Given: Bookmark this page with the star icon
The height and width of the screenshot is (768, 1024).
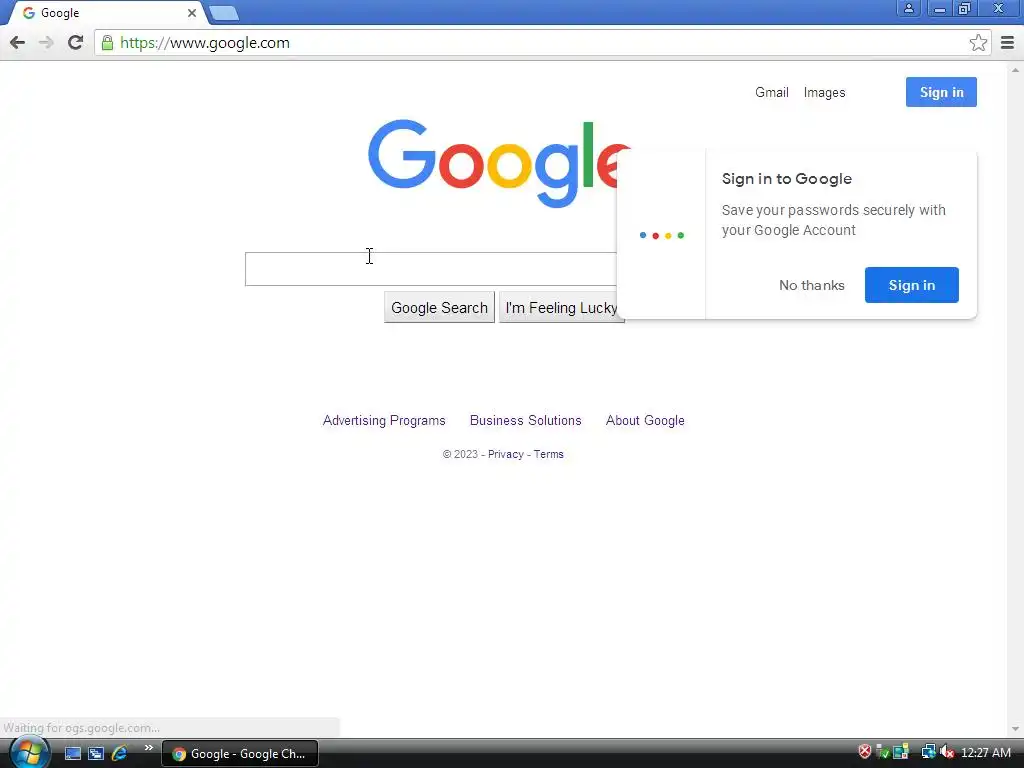Looking at the screenshot, I should [978, 43].
